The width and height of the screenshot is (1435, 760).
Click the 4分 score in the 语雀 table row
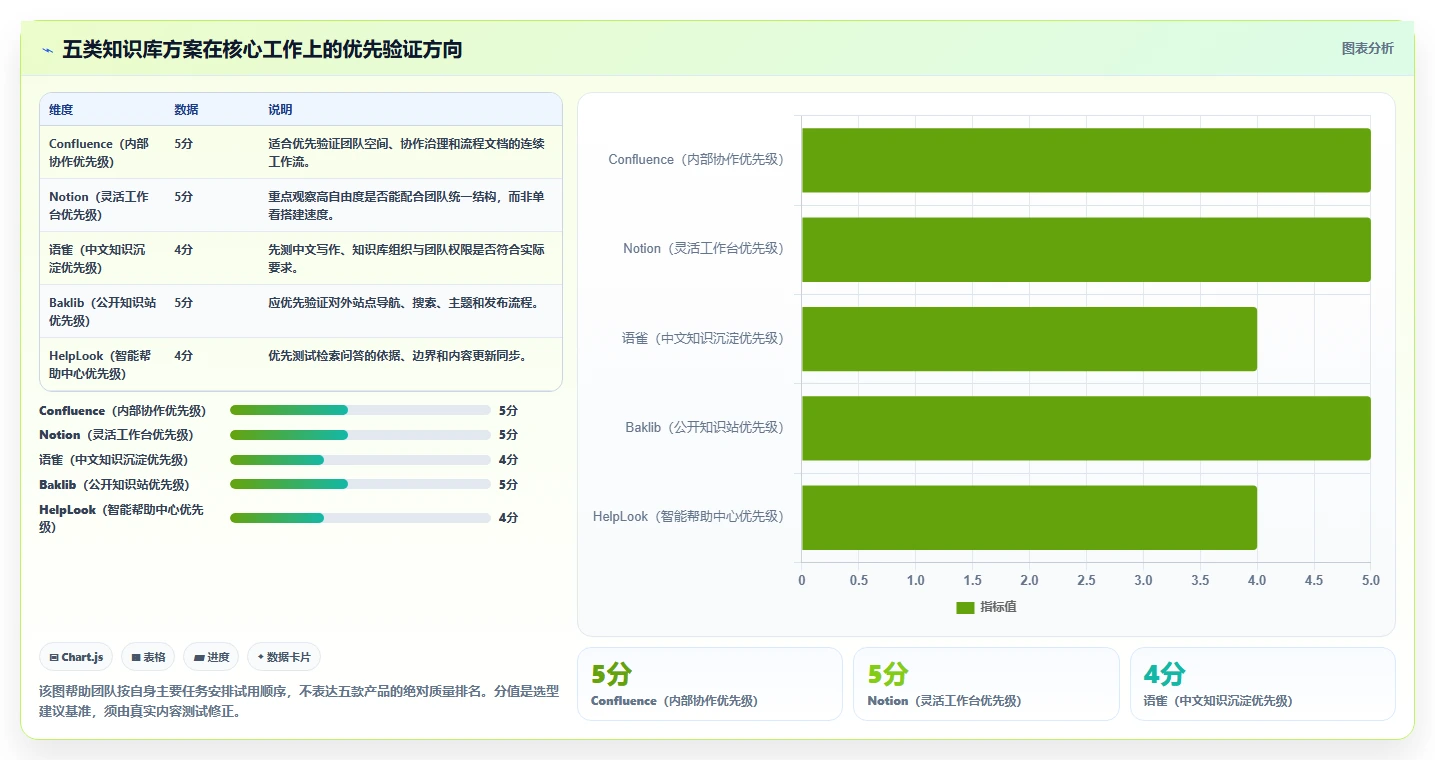click(x=184, y=249)
